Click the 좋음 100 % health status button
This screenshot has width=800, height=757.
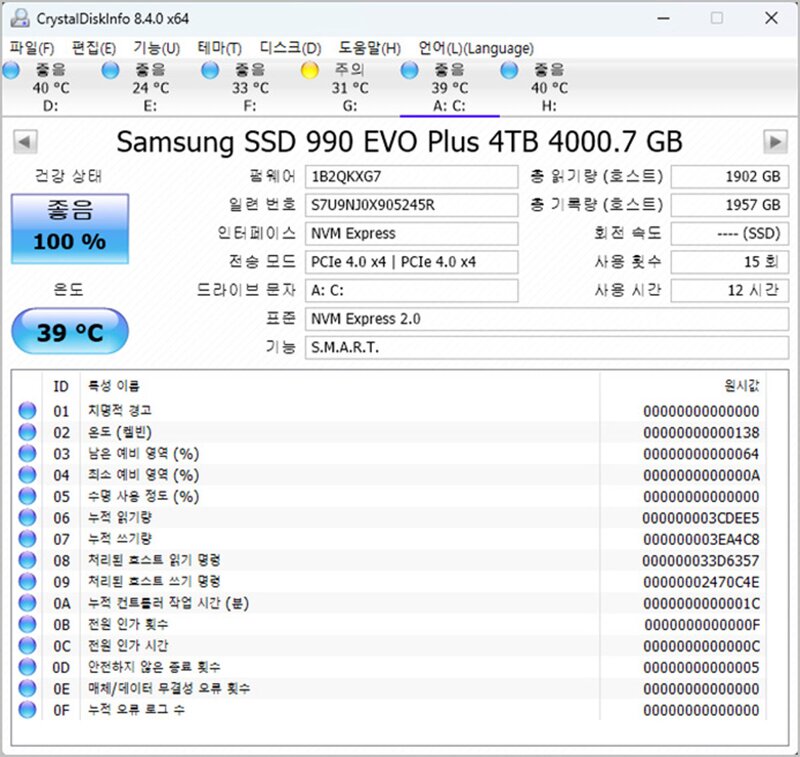coord(70,229)
